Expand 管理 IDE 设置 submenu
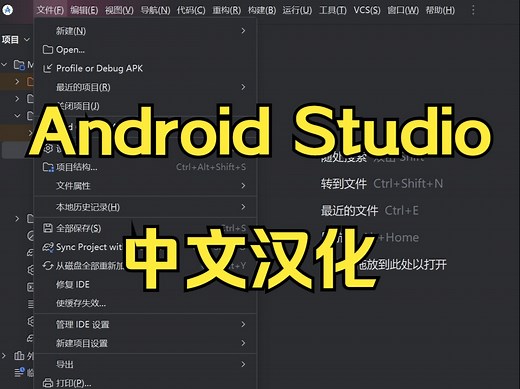This screenshot has width=520, height=389. point(145,324)
